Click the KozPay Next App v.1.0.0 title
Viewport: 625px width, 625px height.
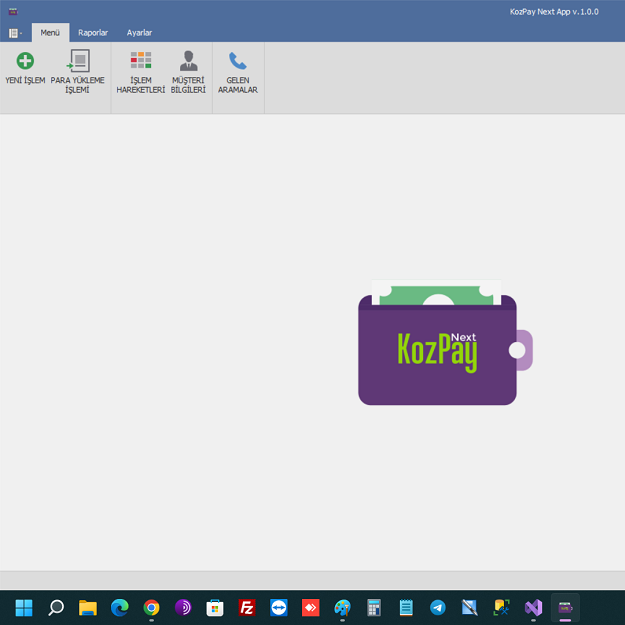[554, 12]
